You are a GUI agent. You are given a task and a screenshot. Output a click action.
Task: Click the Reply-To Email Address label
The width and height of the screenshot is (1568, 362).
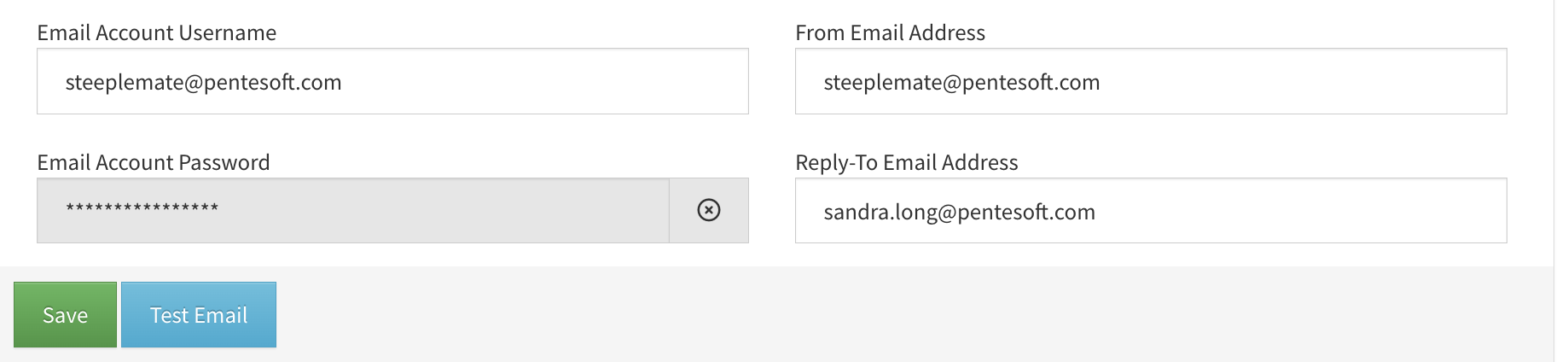907,162
